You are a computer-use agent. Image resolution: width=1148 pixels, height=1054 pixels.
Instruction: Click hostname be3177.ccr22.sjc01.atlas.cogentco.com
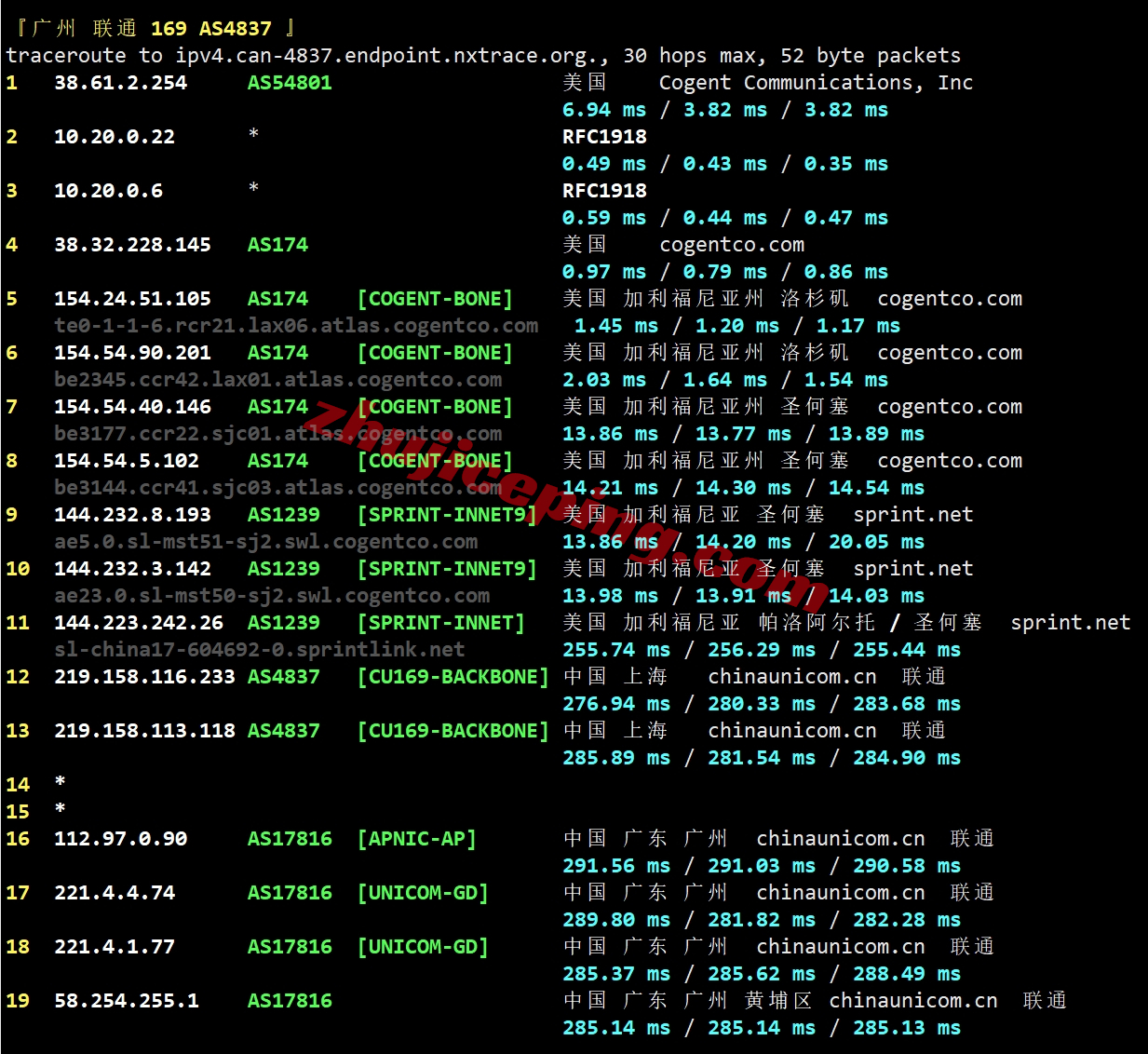point(278,434)
